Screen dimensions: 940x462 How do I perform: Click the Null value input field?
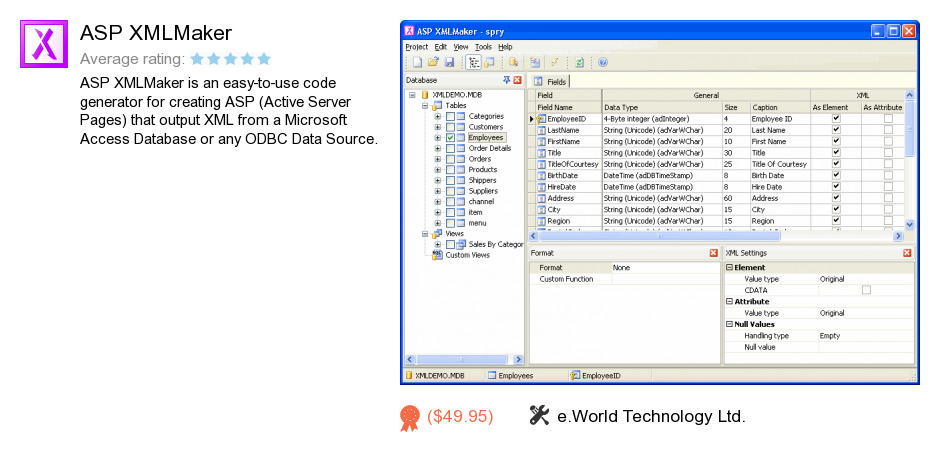click(866, 347)
